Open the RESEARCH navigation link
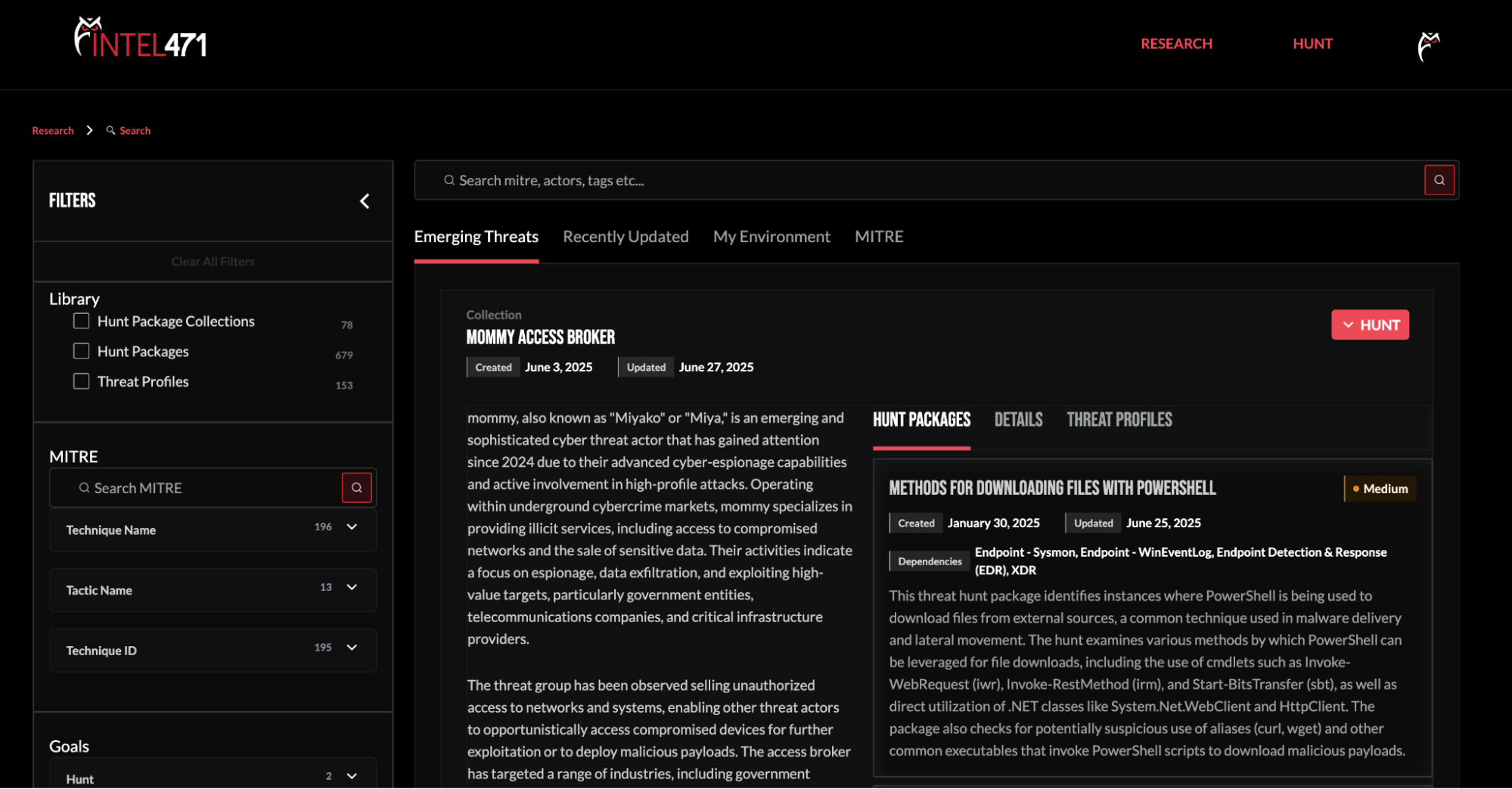 [1176, 44]
